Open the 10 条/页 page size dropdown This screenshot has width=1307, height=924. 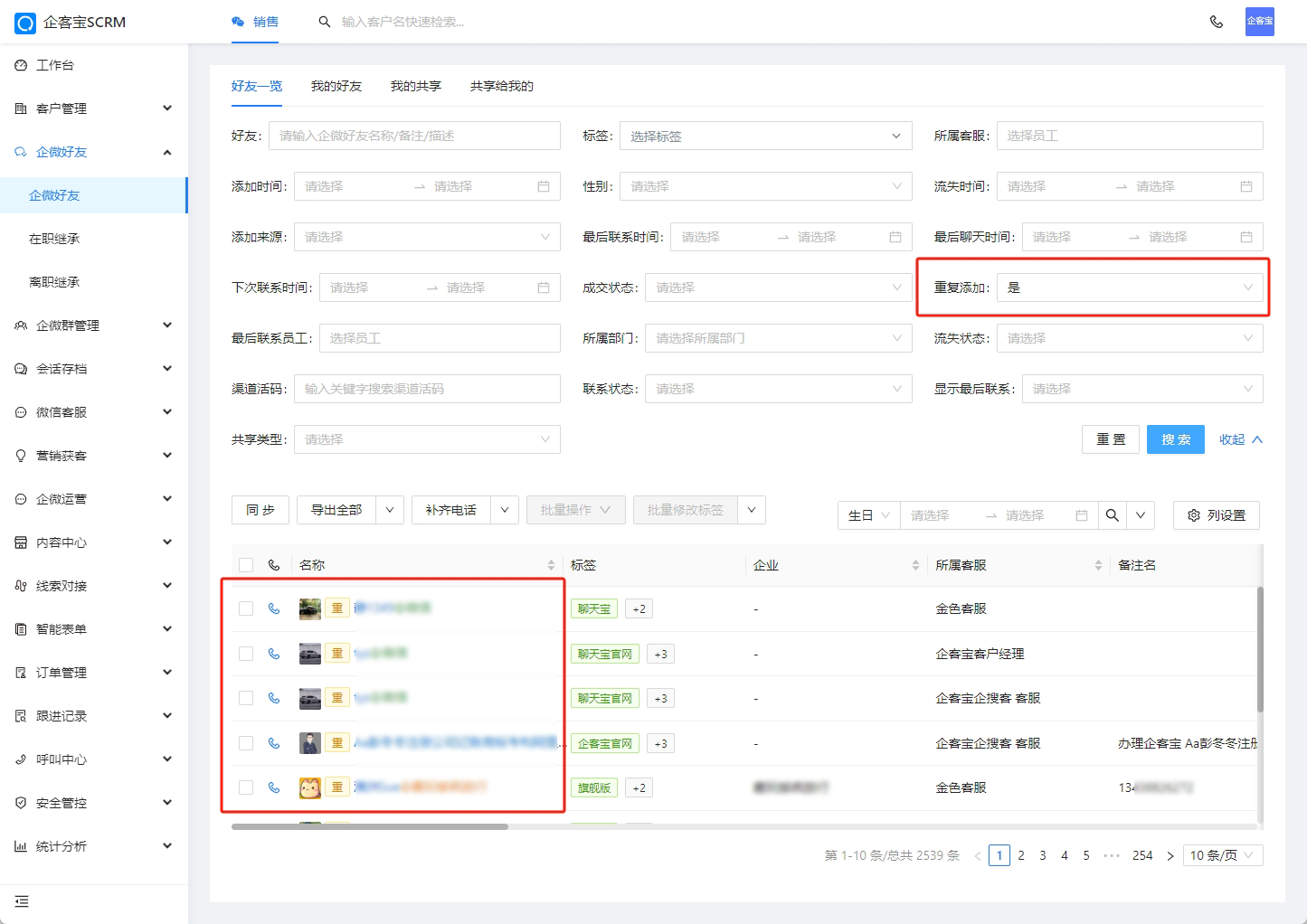[x=1223, y=855]
